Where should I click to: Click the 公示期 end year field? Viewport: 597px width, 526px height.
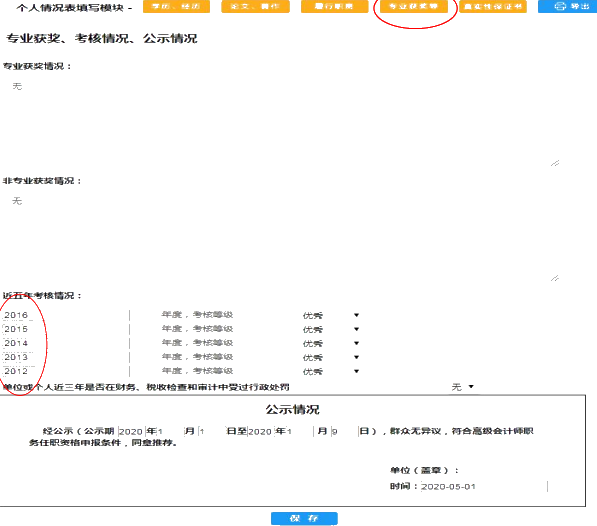tap(261, 431)
